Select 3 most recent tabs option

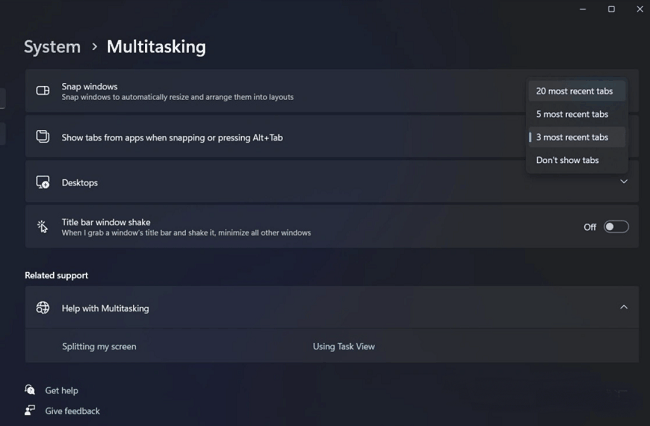pyautogui.click(x=572, y=137)
